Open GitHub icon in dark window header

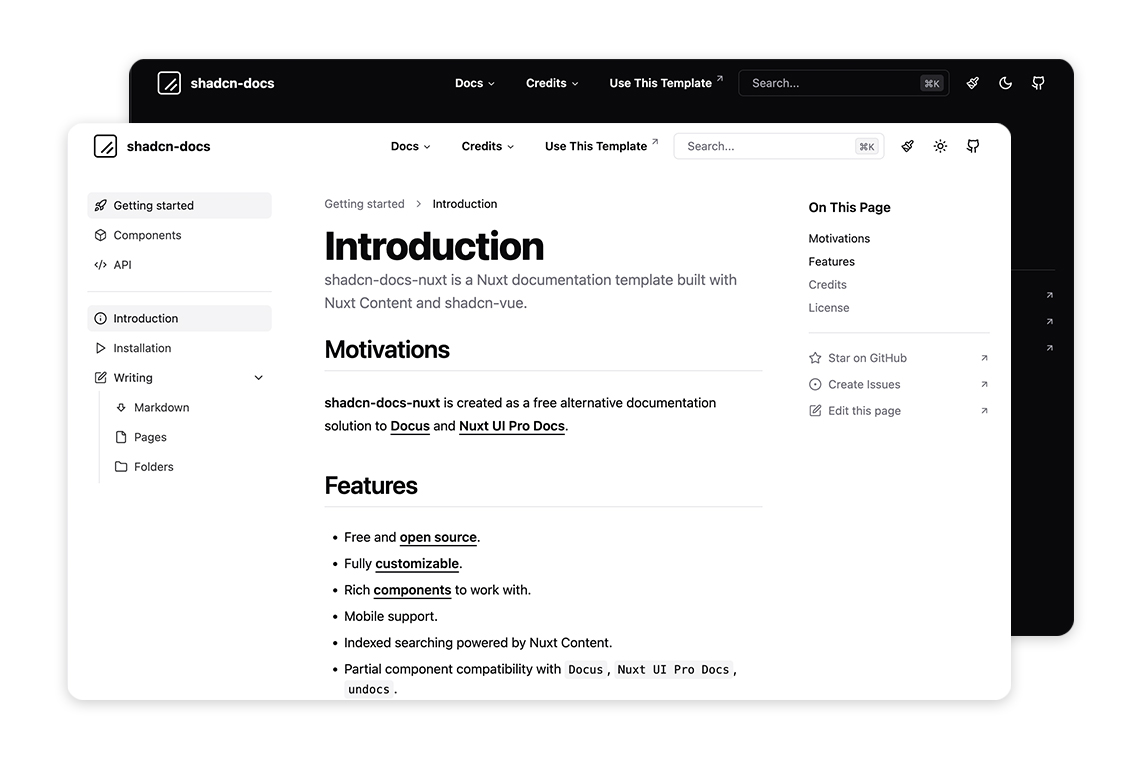click(1037, 83)
